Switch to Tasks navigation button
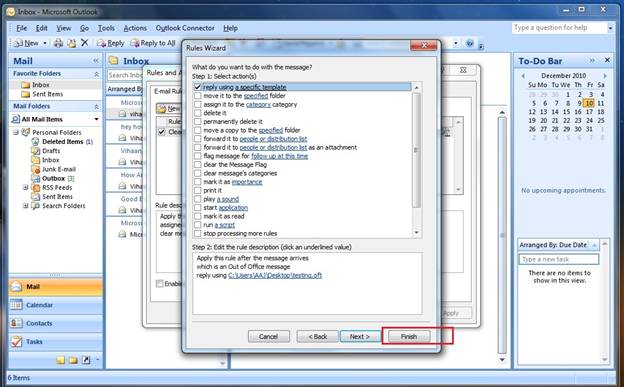 [55, 342]
